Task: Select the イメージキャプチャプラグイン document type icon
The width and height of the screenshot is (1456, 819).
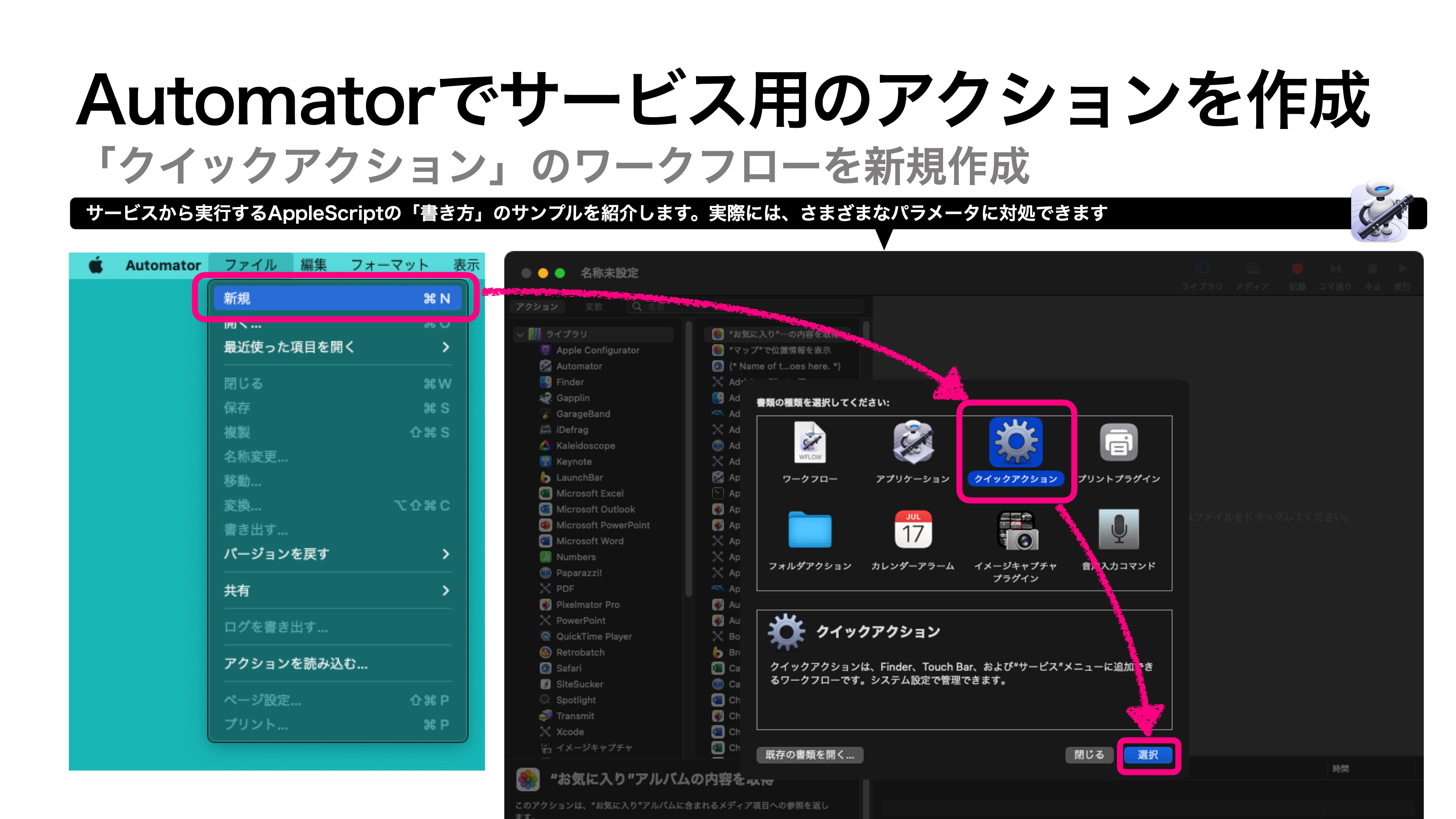Action: tap(1016, 531)
